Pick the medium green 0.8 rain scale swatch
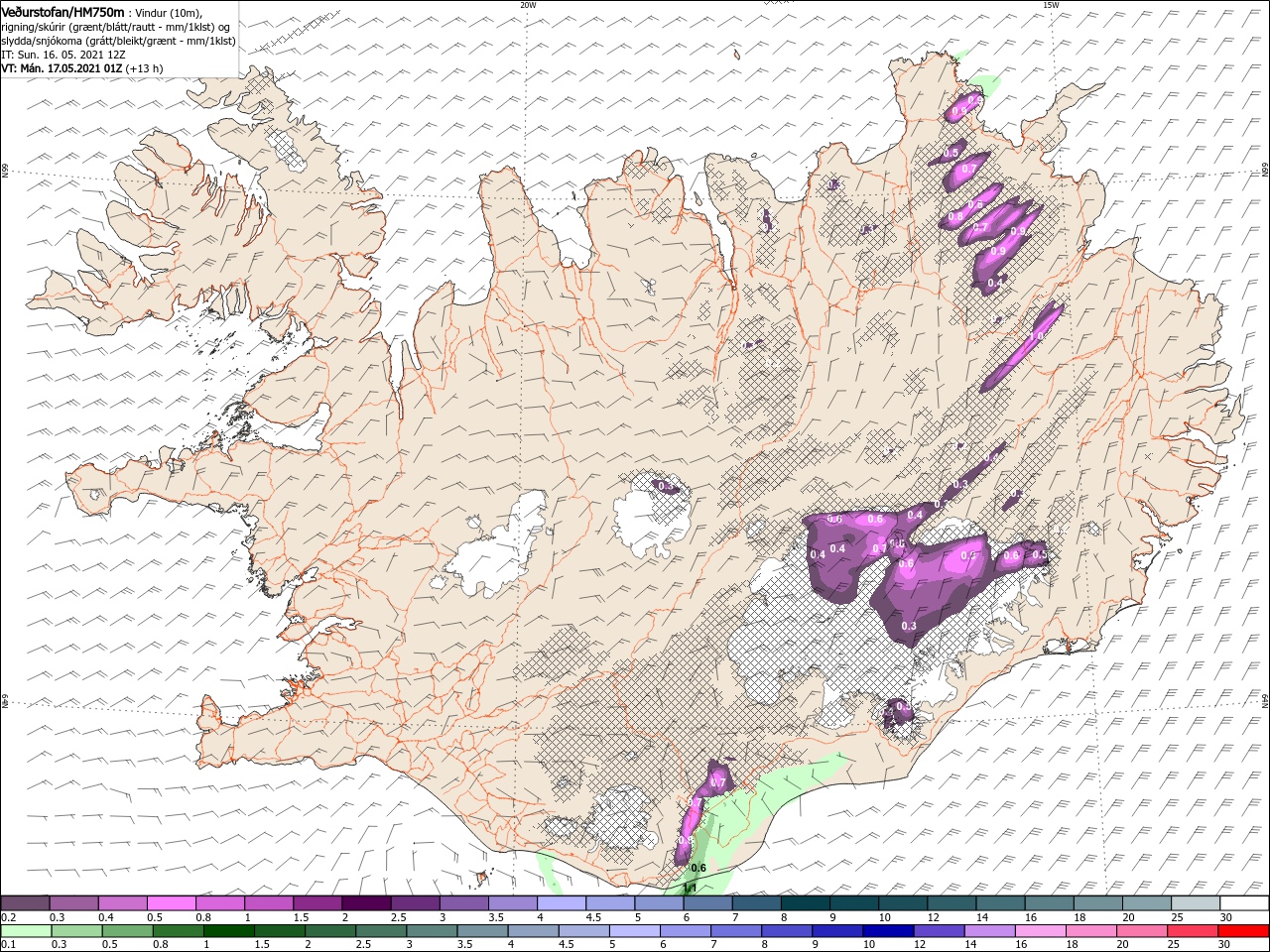 [x=178, y=931]
